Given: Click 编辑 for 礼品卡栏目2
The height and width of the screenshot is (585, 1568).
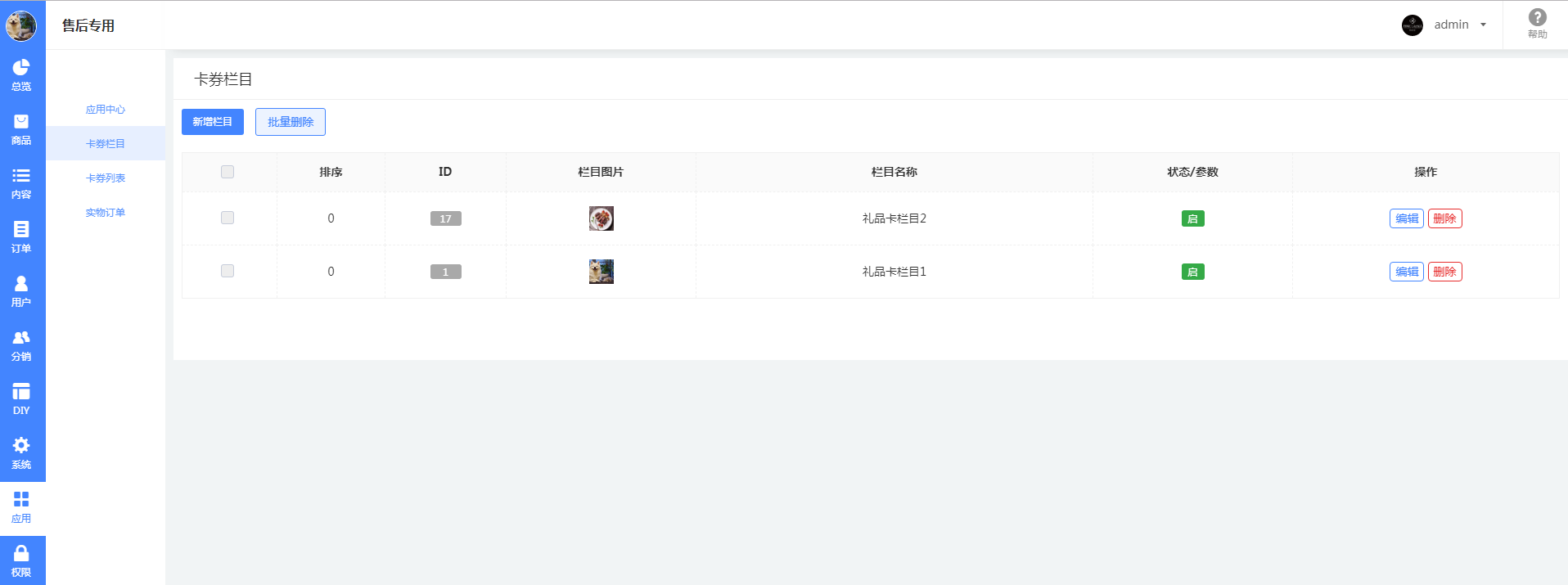Looking at the screenshot, I should click(1406, 218).
